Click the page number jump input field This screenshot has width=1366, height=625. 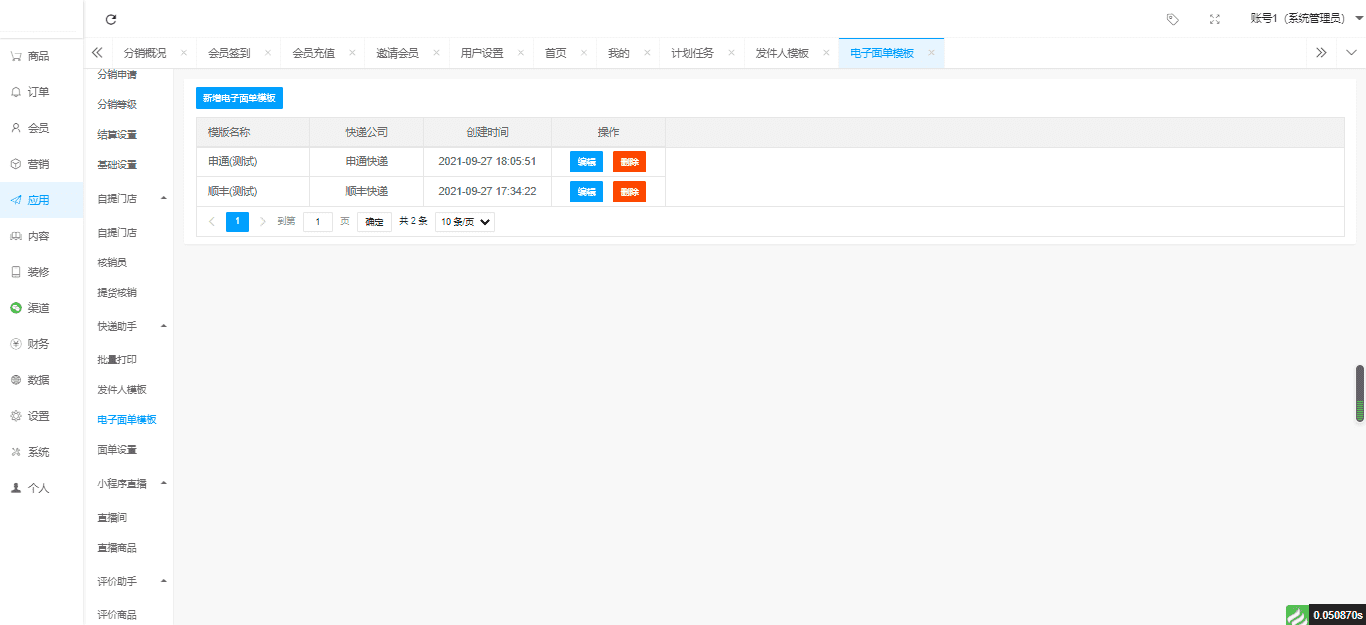coord(318,222)
